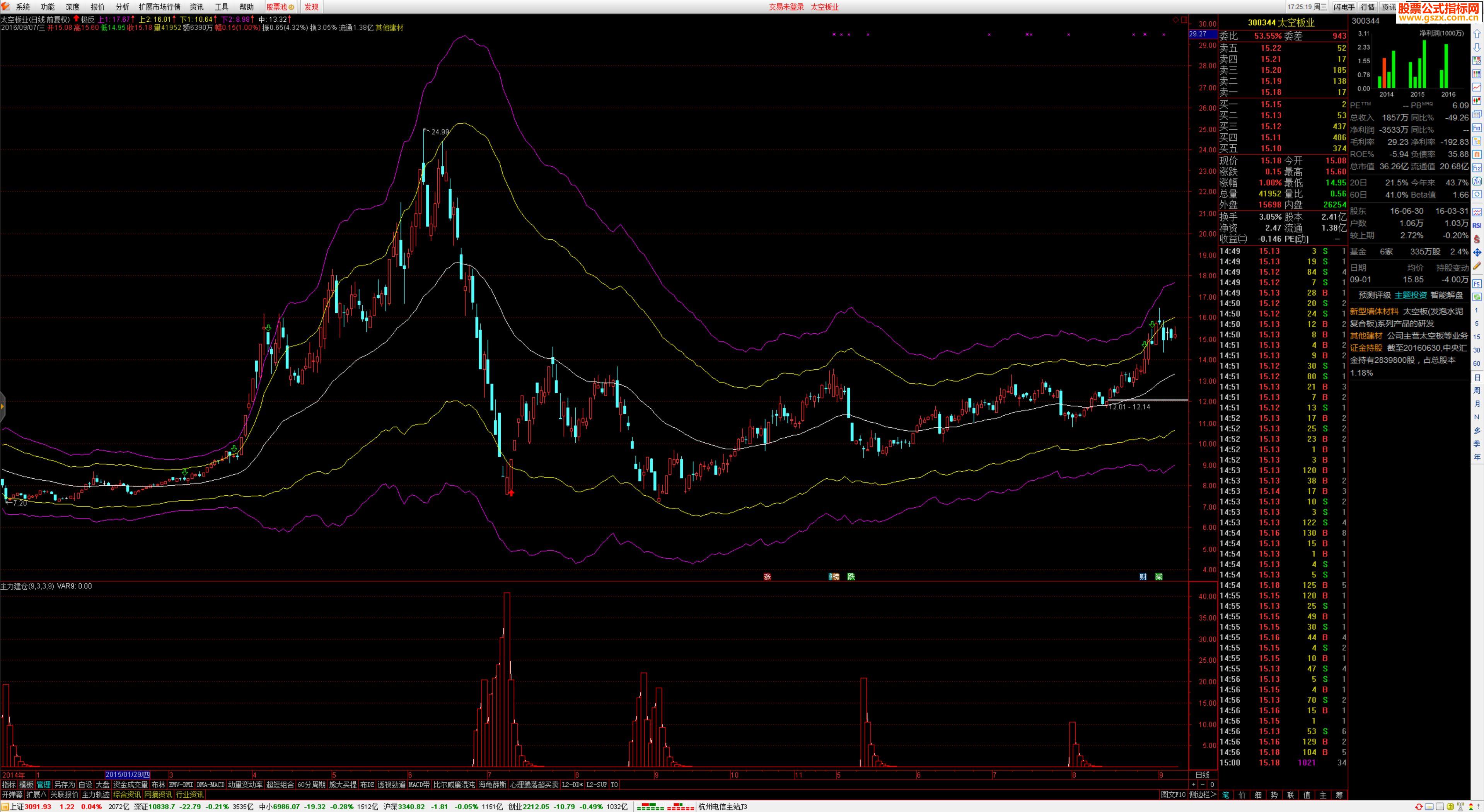Select the 布林 indicator tab
The image size is (1484, 812).
tap(159, 785)
